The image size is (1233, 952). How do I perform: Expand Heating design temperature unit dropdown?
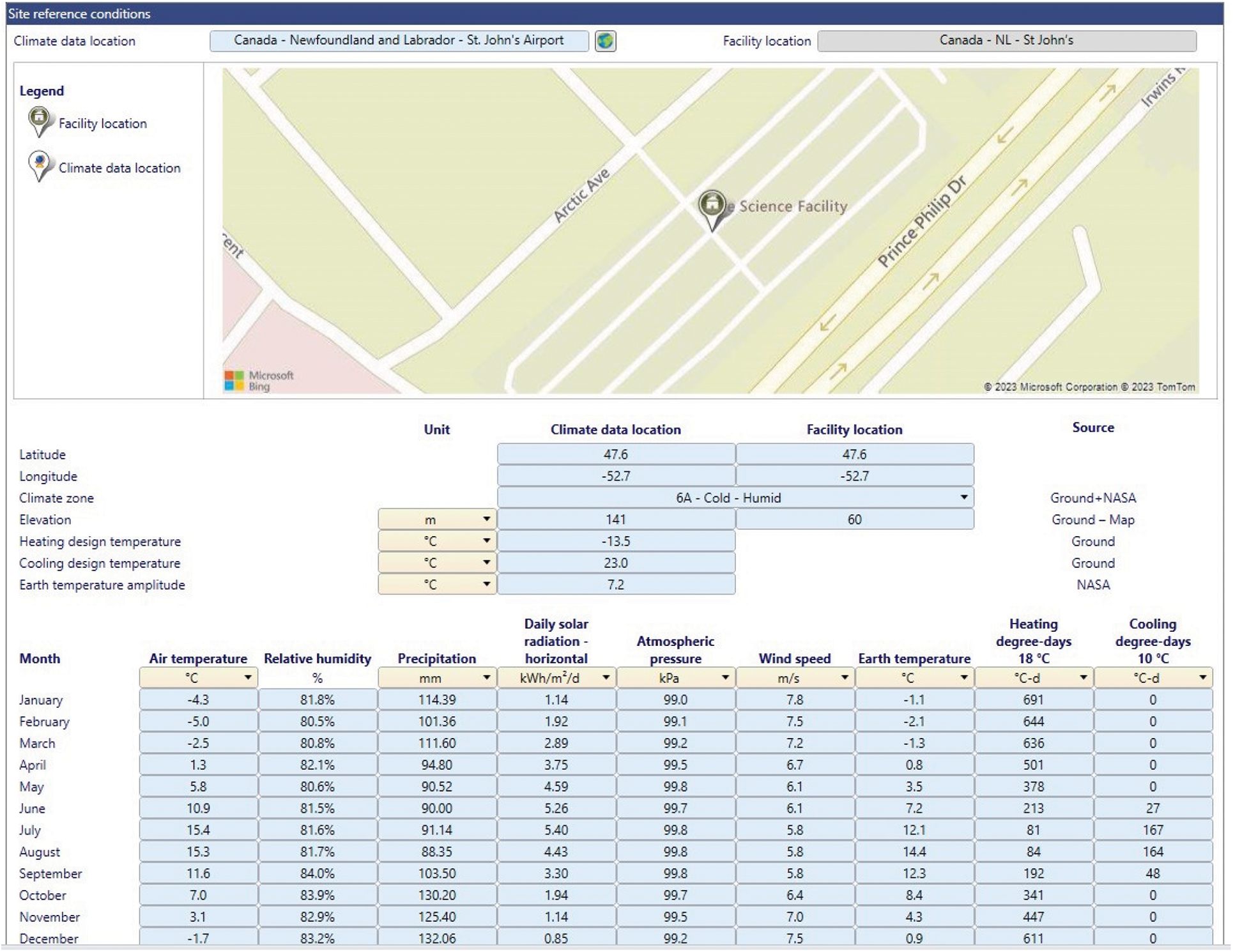(x=486, y=541)
